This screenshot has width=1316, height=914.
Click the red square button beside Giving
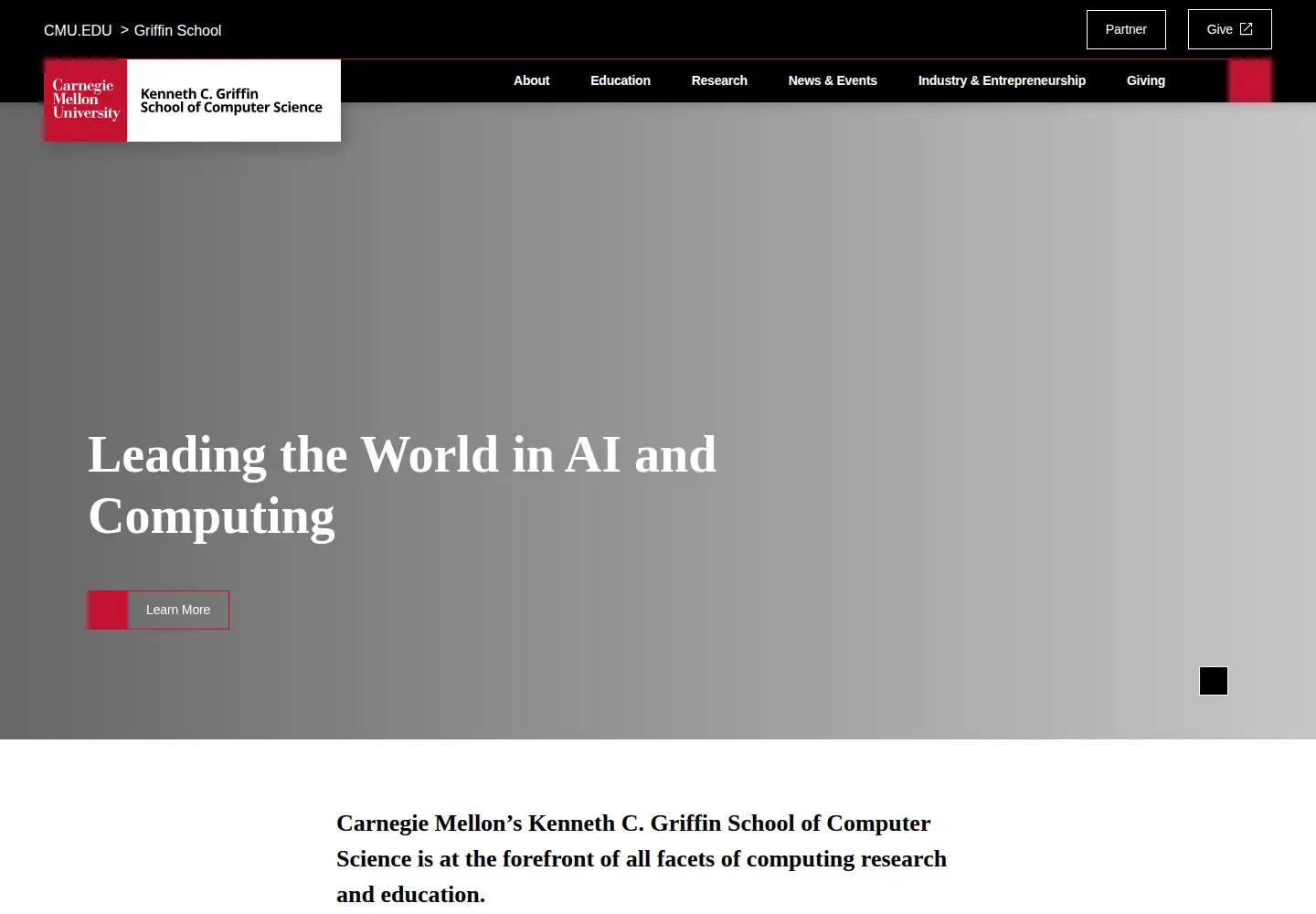(x=1250, y=80)
